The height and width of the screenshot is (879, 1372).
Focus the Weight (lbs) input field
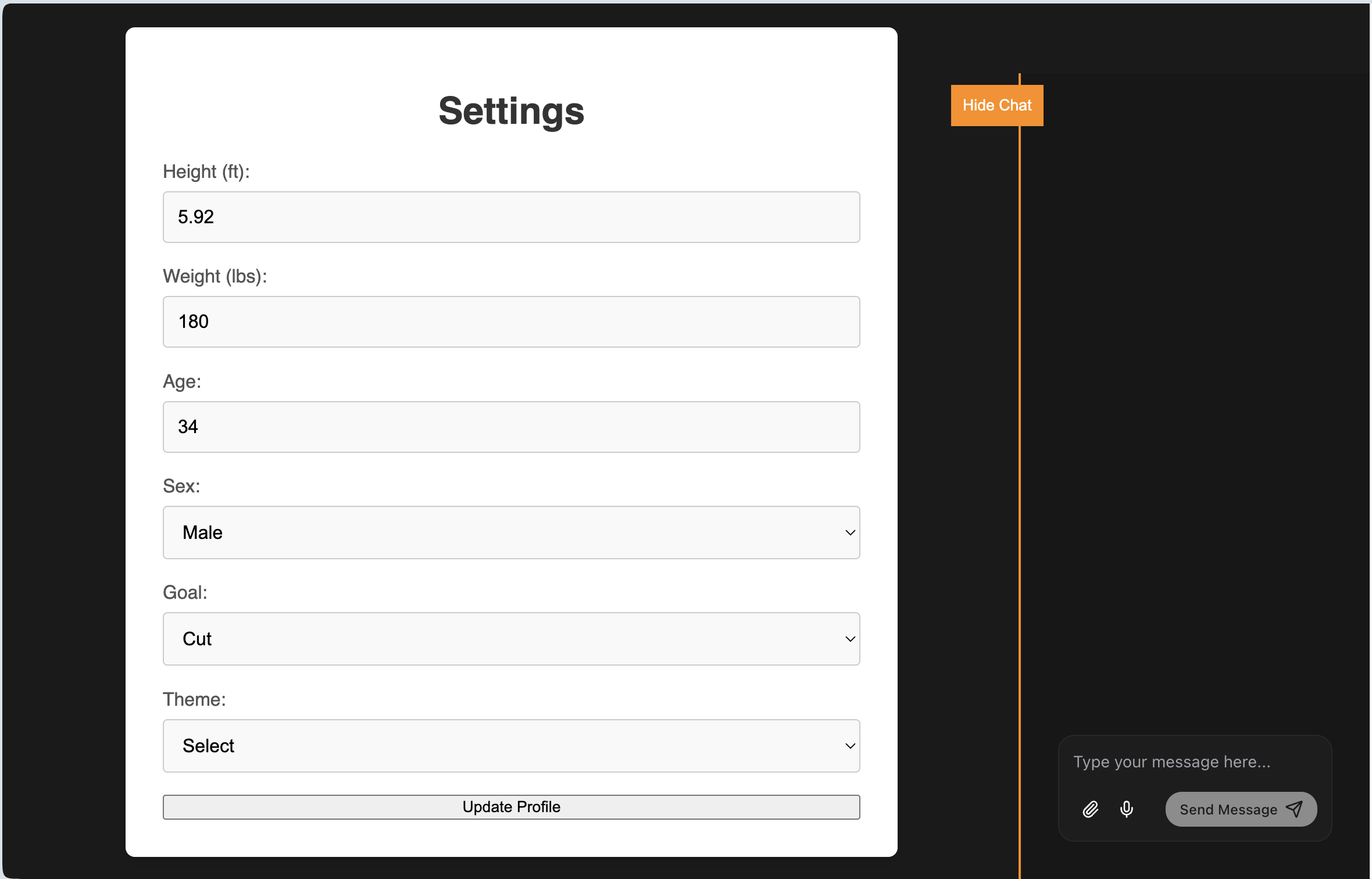[512, 321]
